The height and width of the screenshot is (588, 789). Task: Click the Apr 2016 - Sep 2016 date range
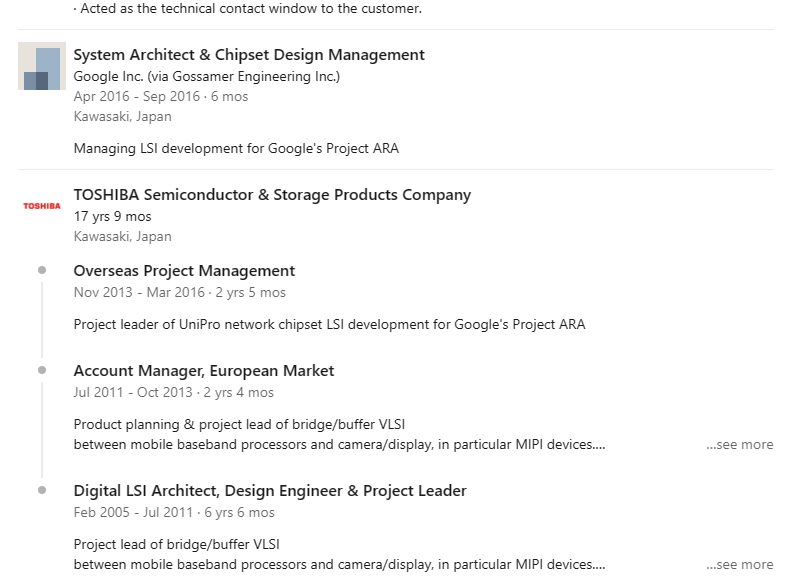pos(161,97)
